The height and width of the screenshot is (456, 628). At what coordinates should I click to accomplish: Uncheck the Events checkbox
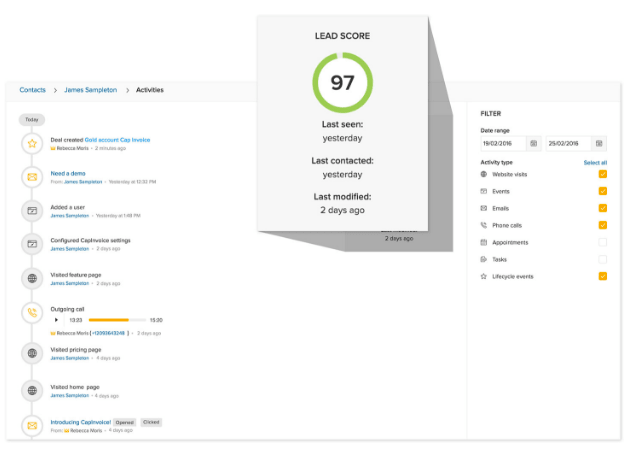[602, 191]
